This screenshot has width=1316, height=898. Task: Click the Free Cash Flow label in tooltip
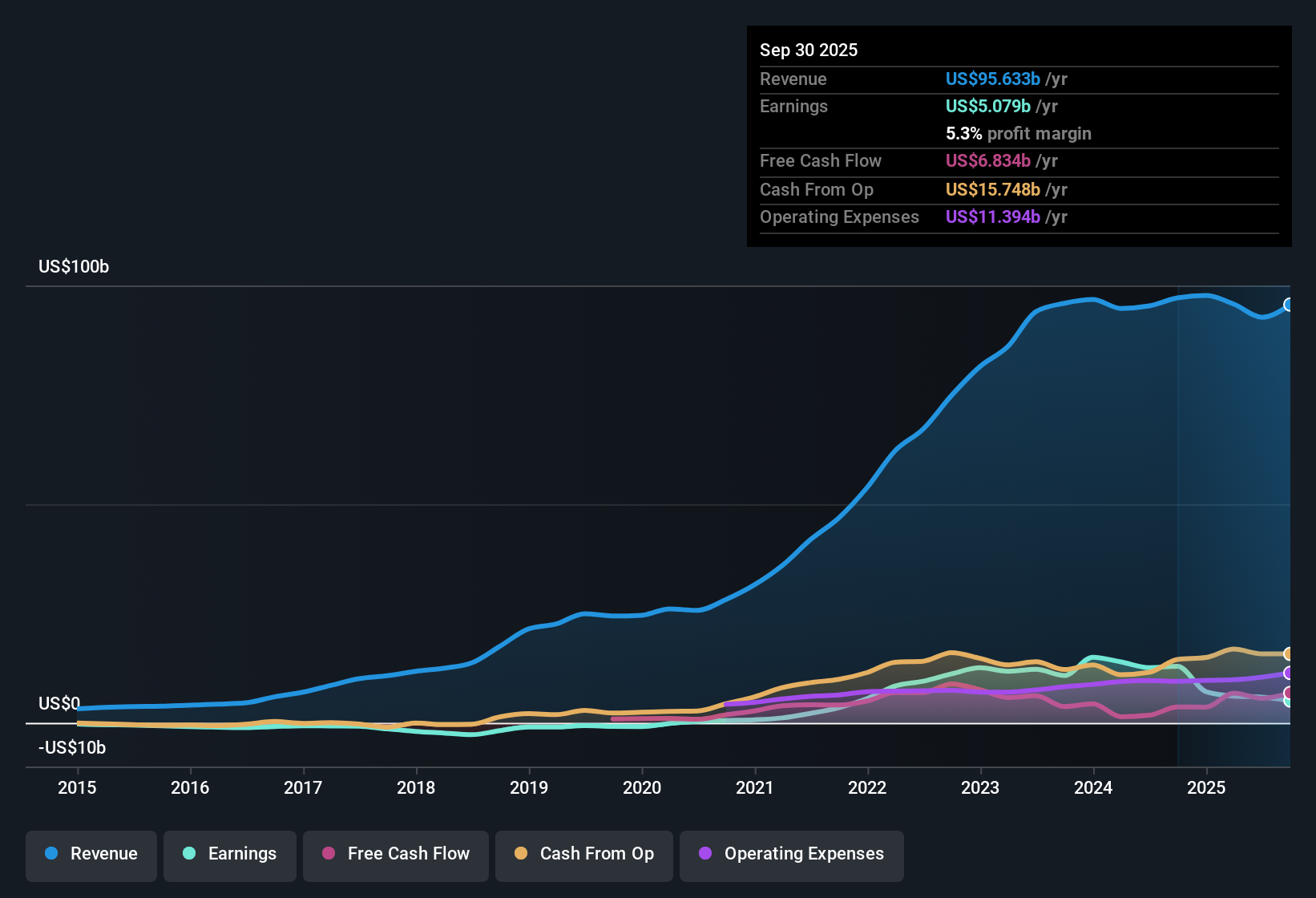pos(821,161)
